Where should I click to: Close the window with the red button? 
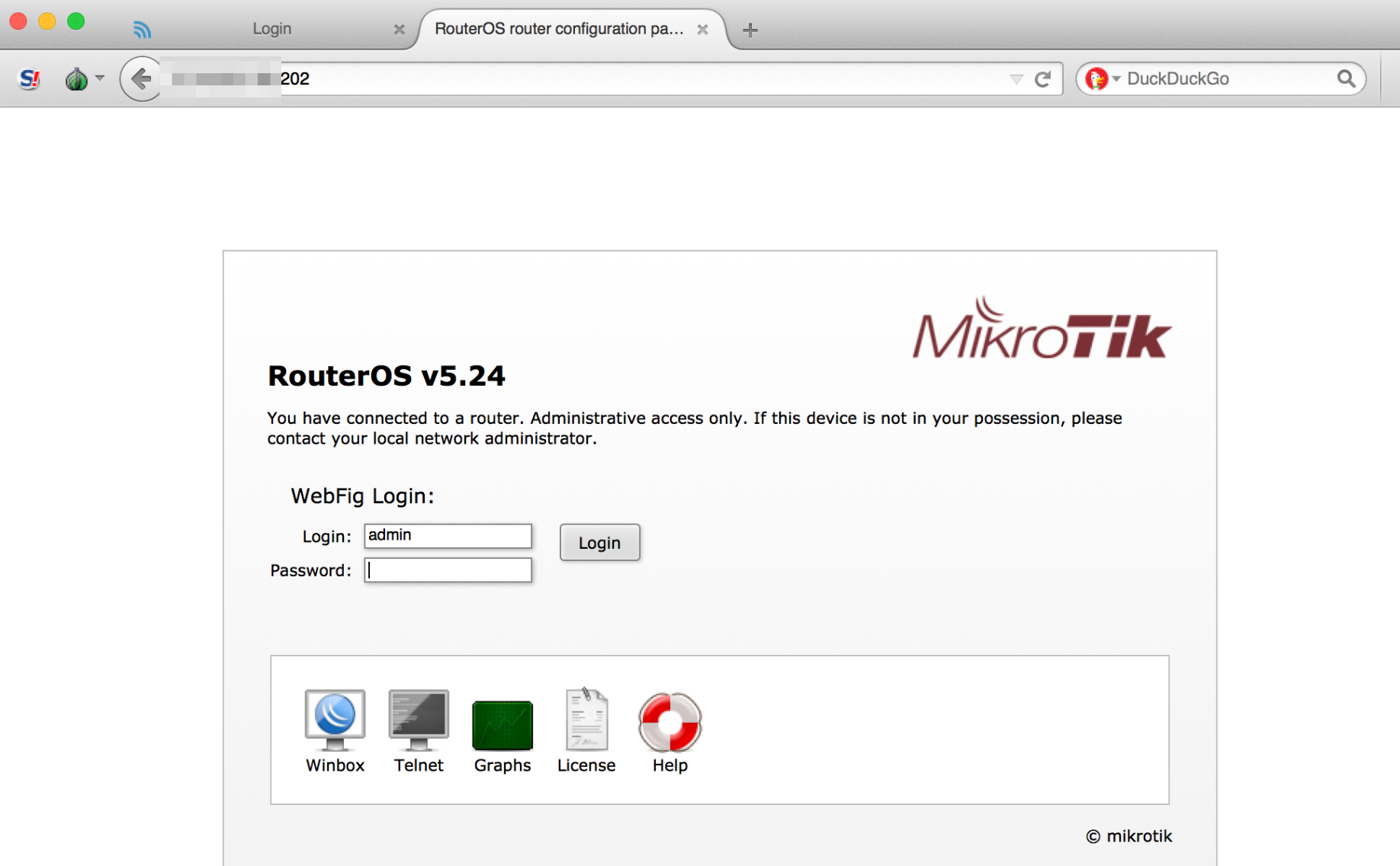pos(18,21)
